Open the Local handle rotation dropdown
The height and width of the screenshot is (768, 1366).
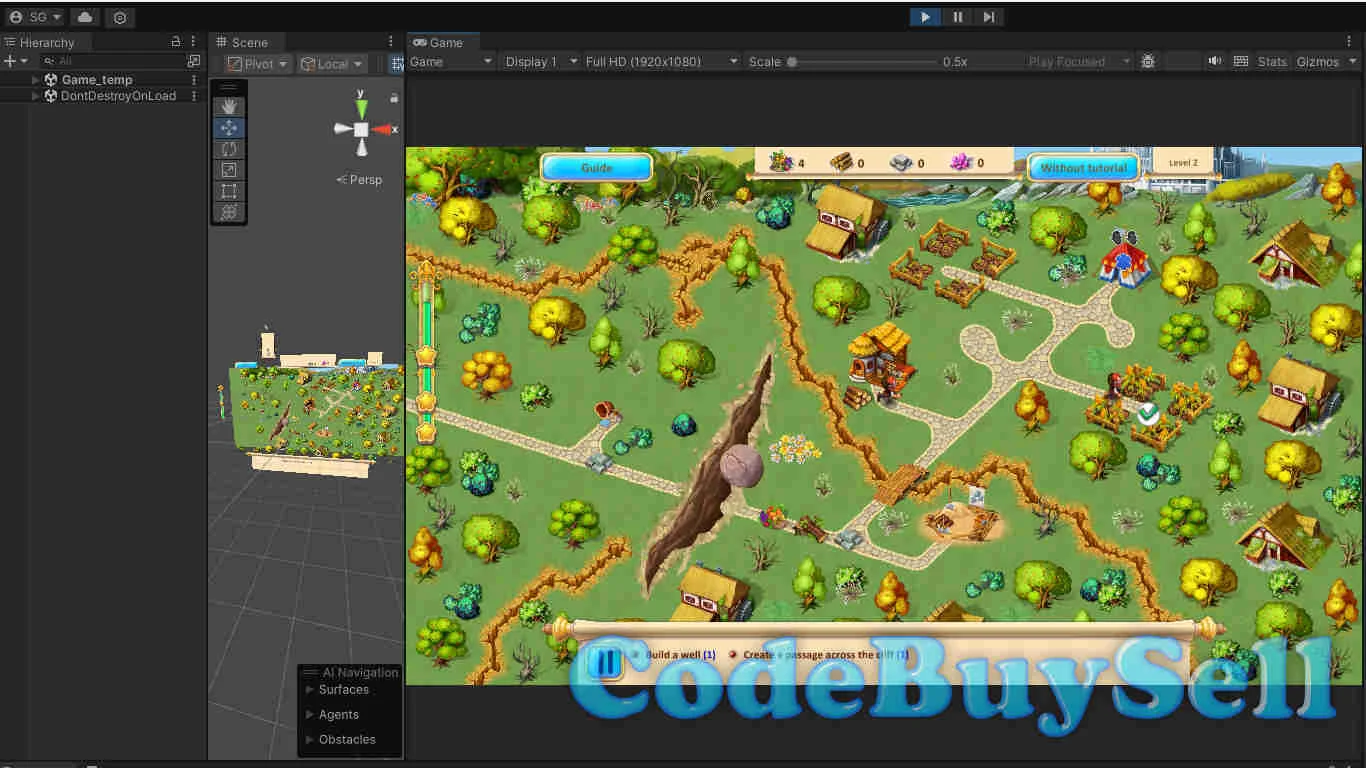[332, 63]
